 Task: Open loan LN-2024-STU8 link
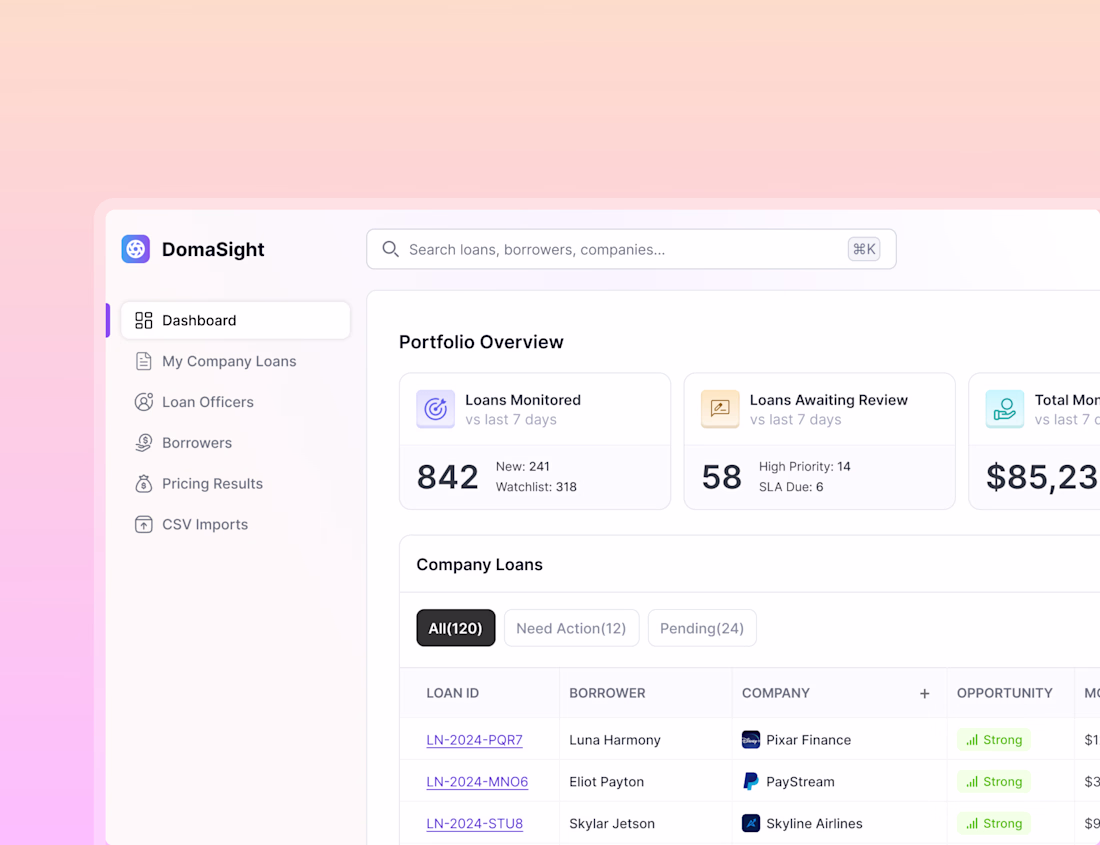474,823
